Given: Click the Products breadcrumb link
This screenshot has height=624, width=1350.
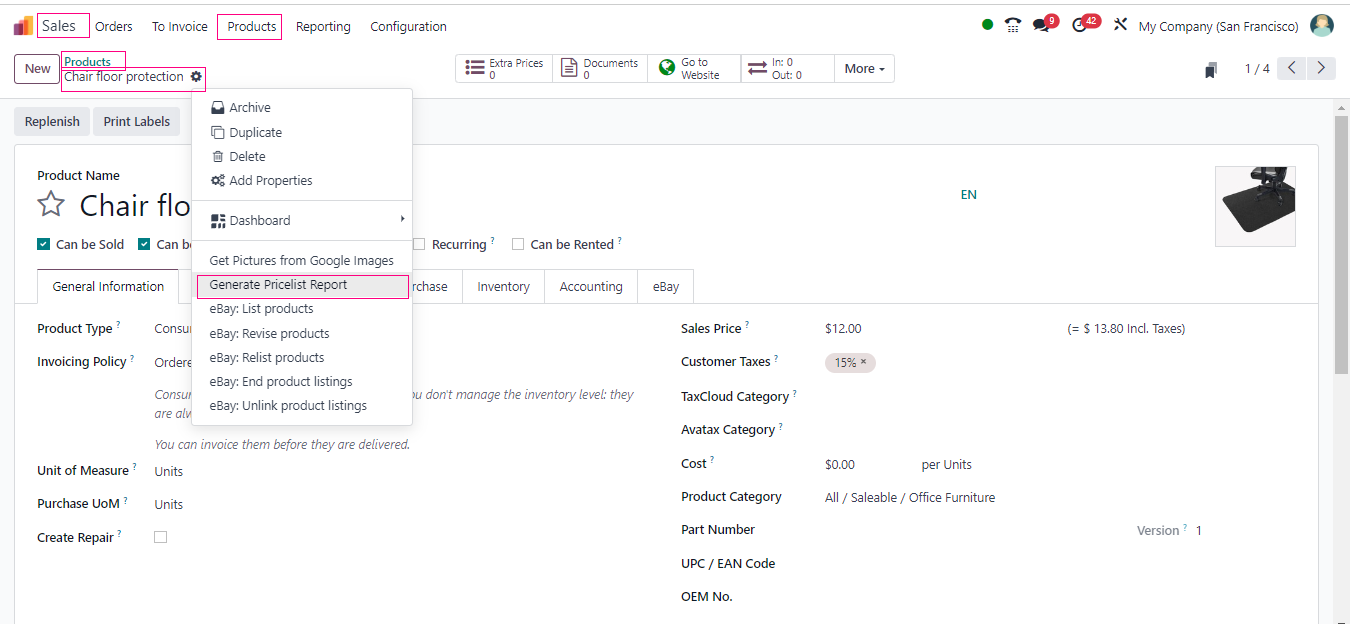Looking at the screenshot, I should pos(87,62).
